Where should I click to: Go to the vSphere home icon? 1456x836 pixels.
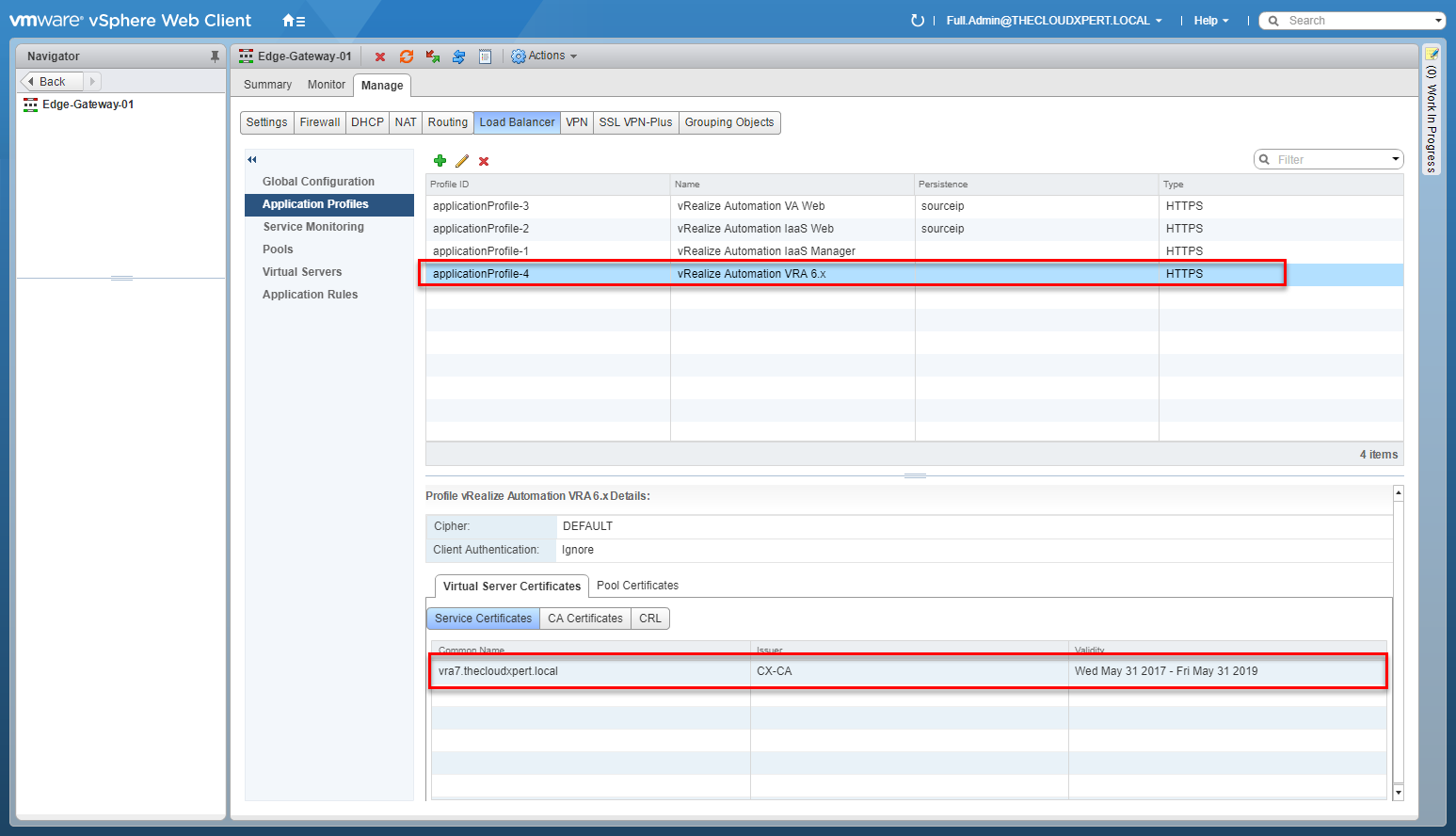293,21
